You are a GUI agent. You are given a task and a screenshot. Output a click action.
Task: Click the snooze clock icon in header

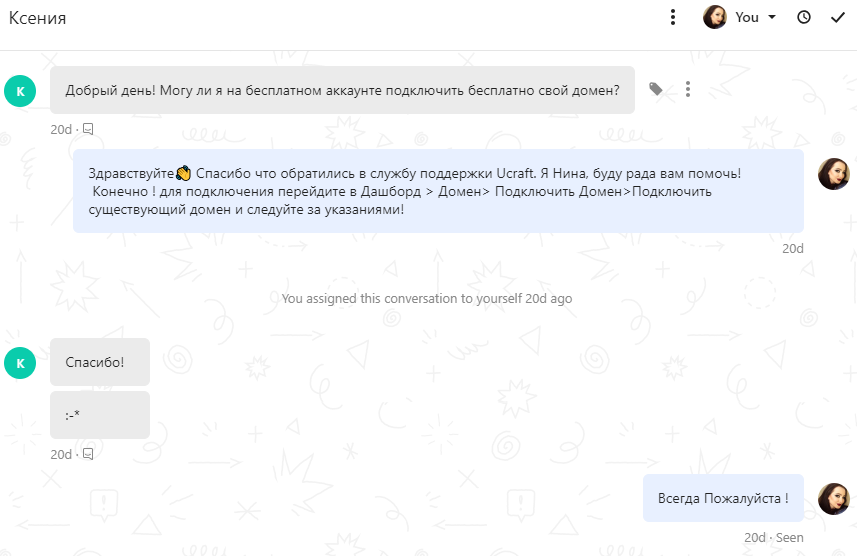click(803, 17)
